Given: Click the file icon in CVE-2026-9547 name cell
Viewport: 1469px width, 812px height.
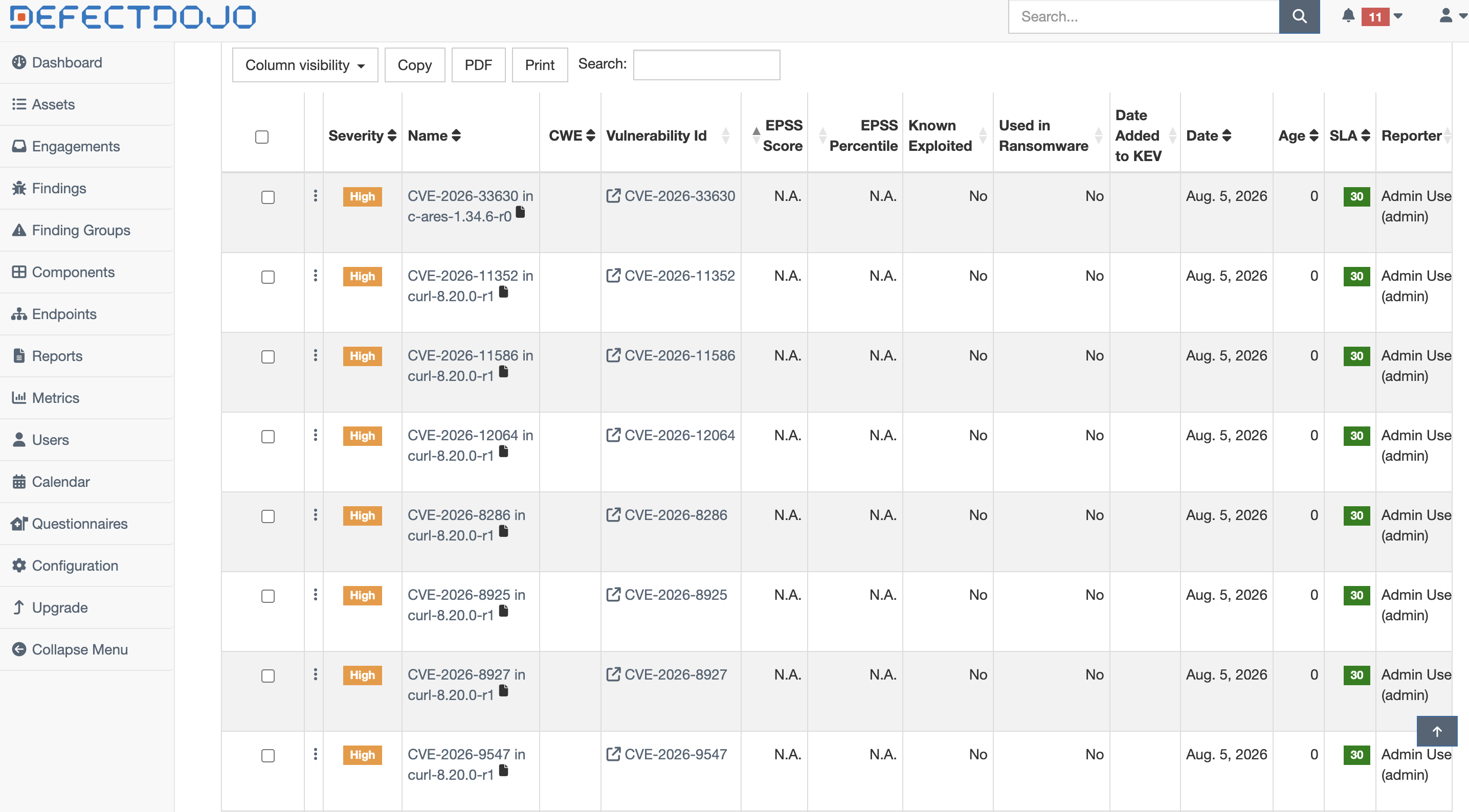Looking at the screenshot, I should click(503, 771).
